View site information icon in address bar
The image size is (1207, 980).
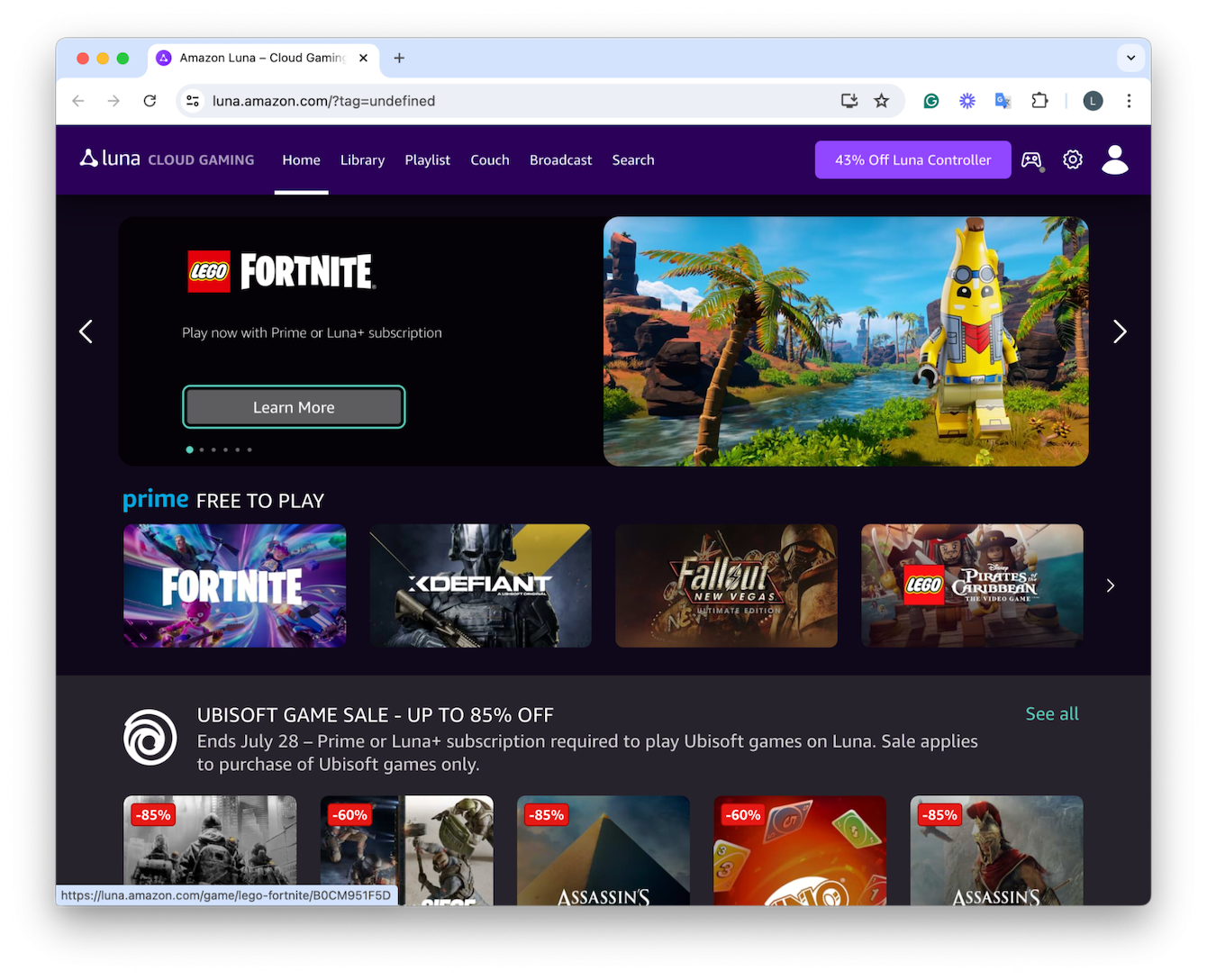pos(193,101)
